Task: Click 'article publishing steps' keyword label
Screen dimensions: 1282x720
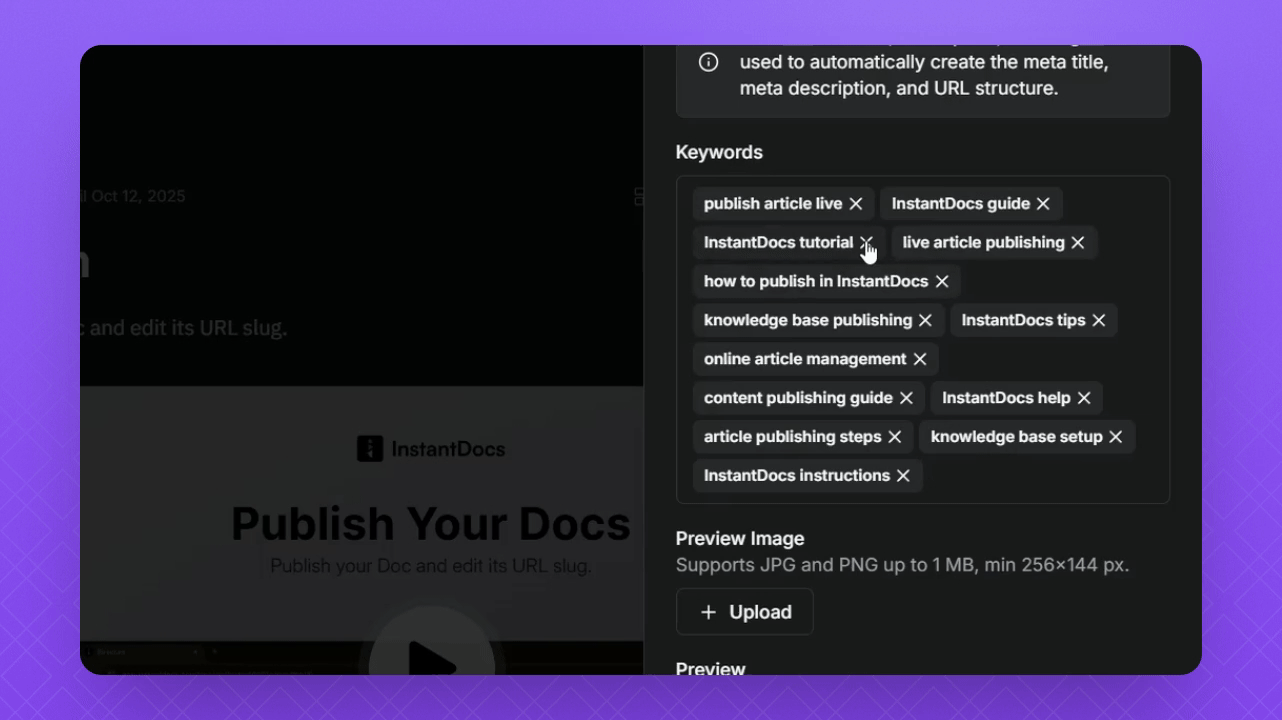Action: coord(793,437)
